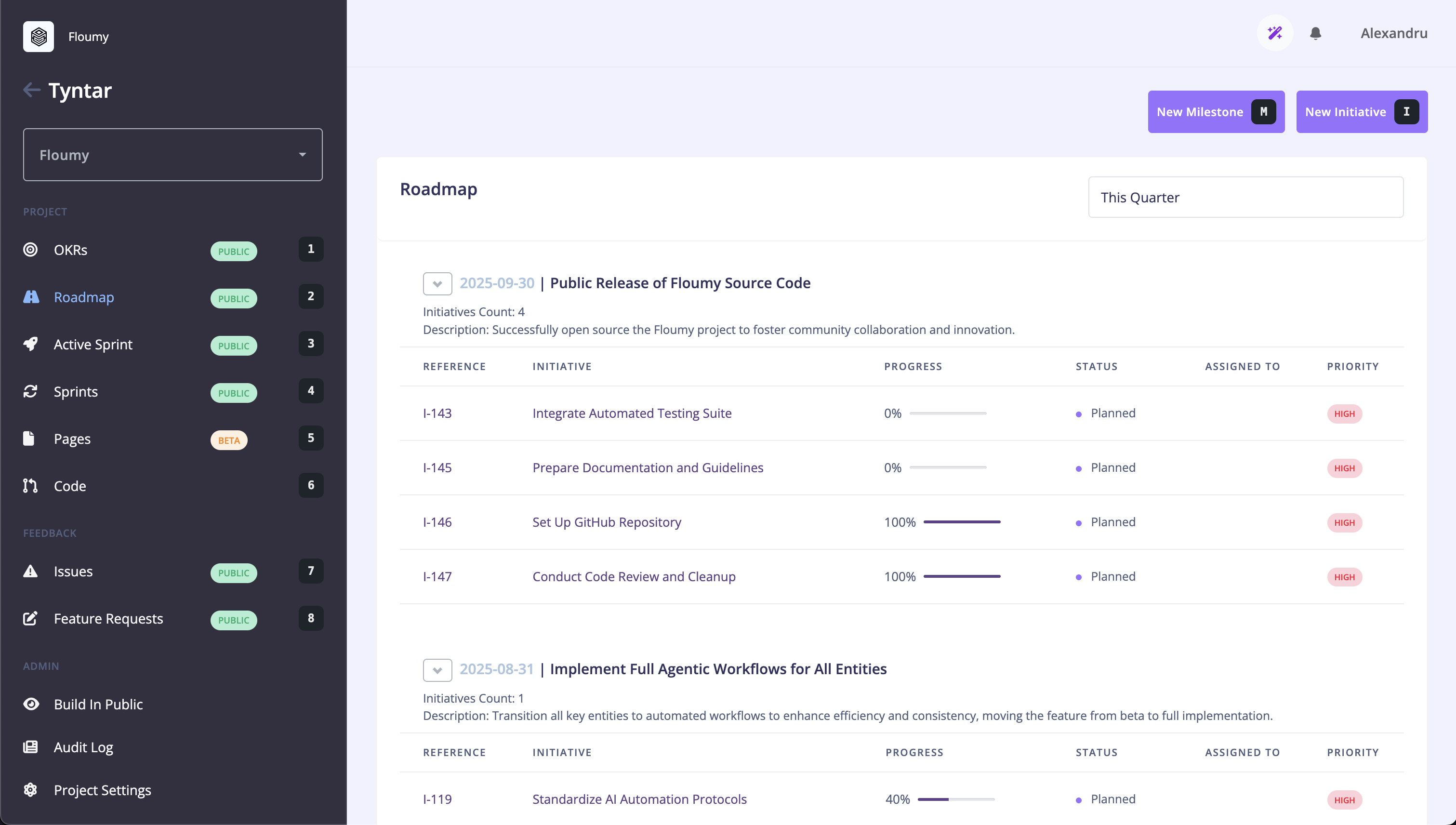The width and height of the screenshot is (1456, 825).
Task: Click the Floumy logo icon
Action: [39, 36]
